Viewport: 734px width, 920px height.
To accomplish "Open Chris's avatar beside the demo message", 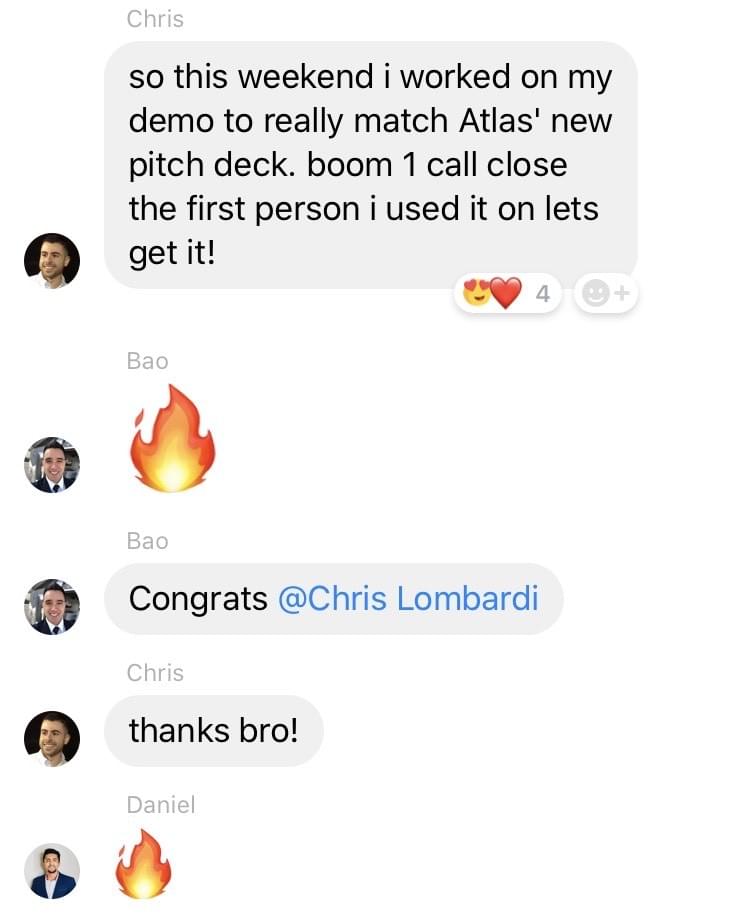I will click(52, 261).
